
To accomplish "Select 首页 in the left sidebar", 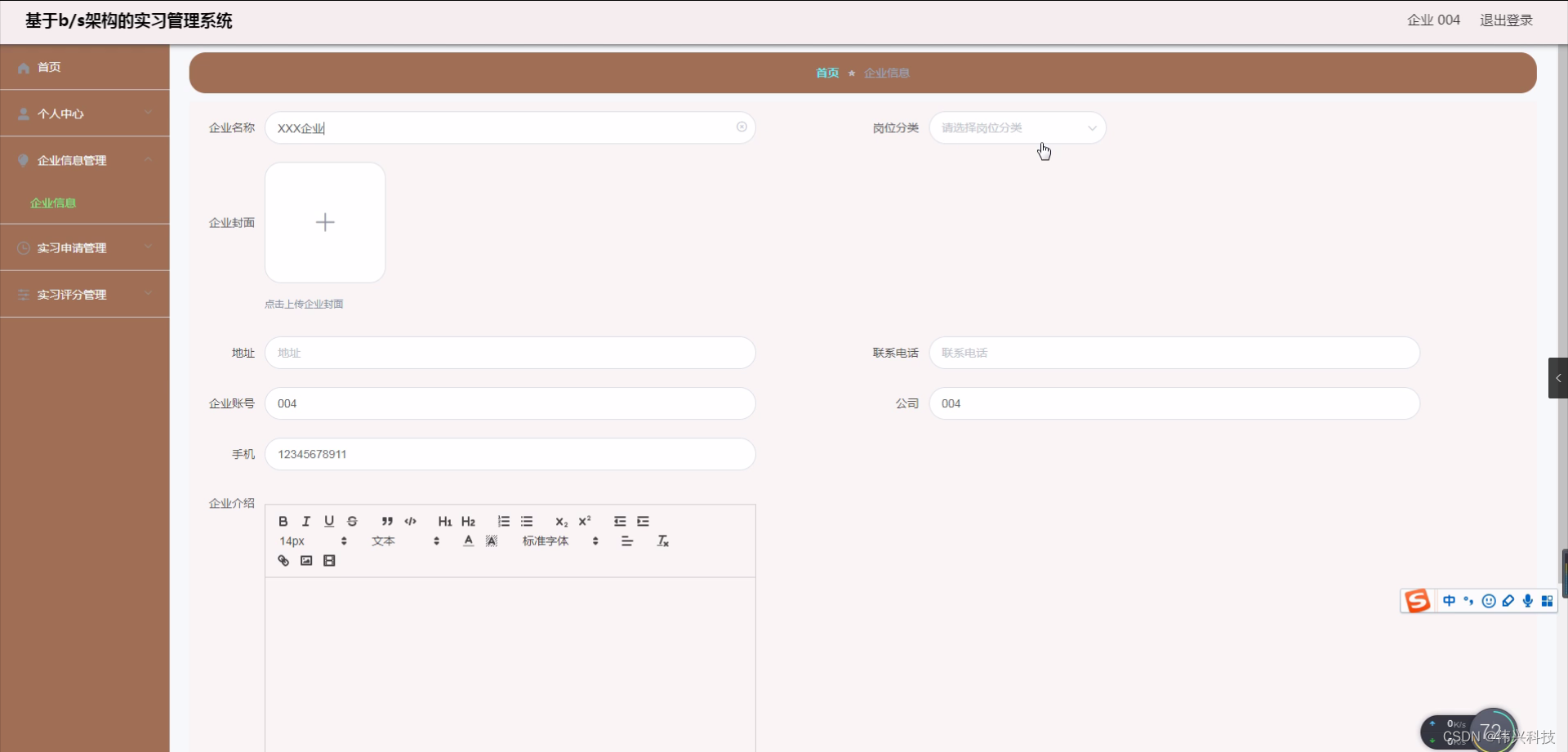I will coord(48,67).
